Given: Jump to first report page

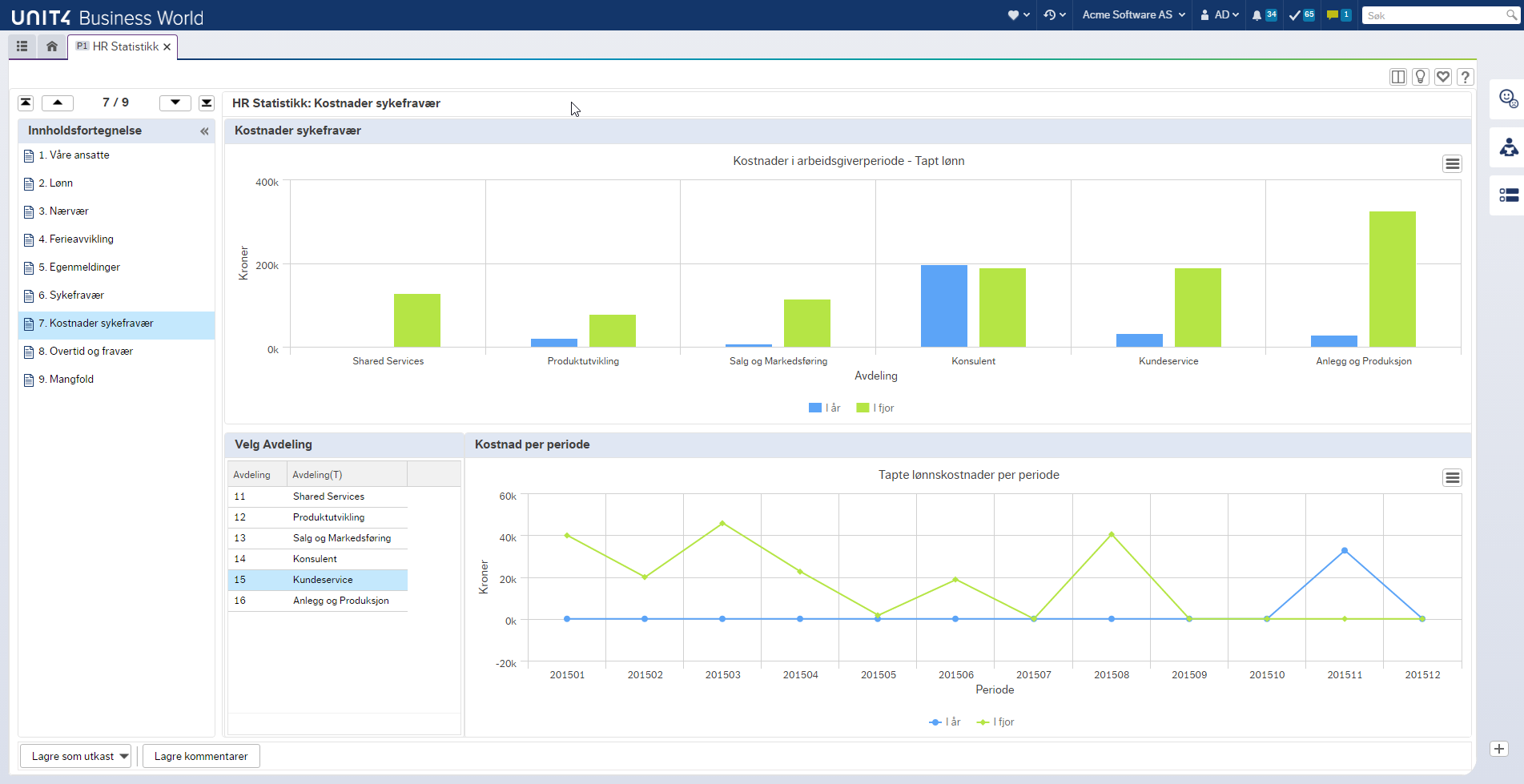Looking at the screenshot, I should 26,103.
